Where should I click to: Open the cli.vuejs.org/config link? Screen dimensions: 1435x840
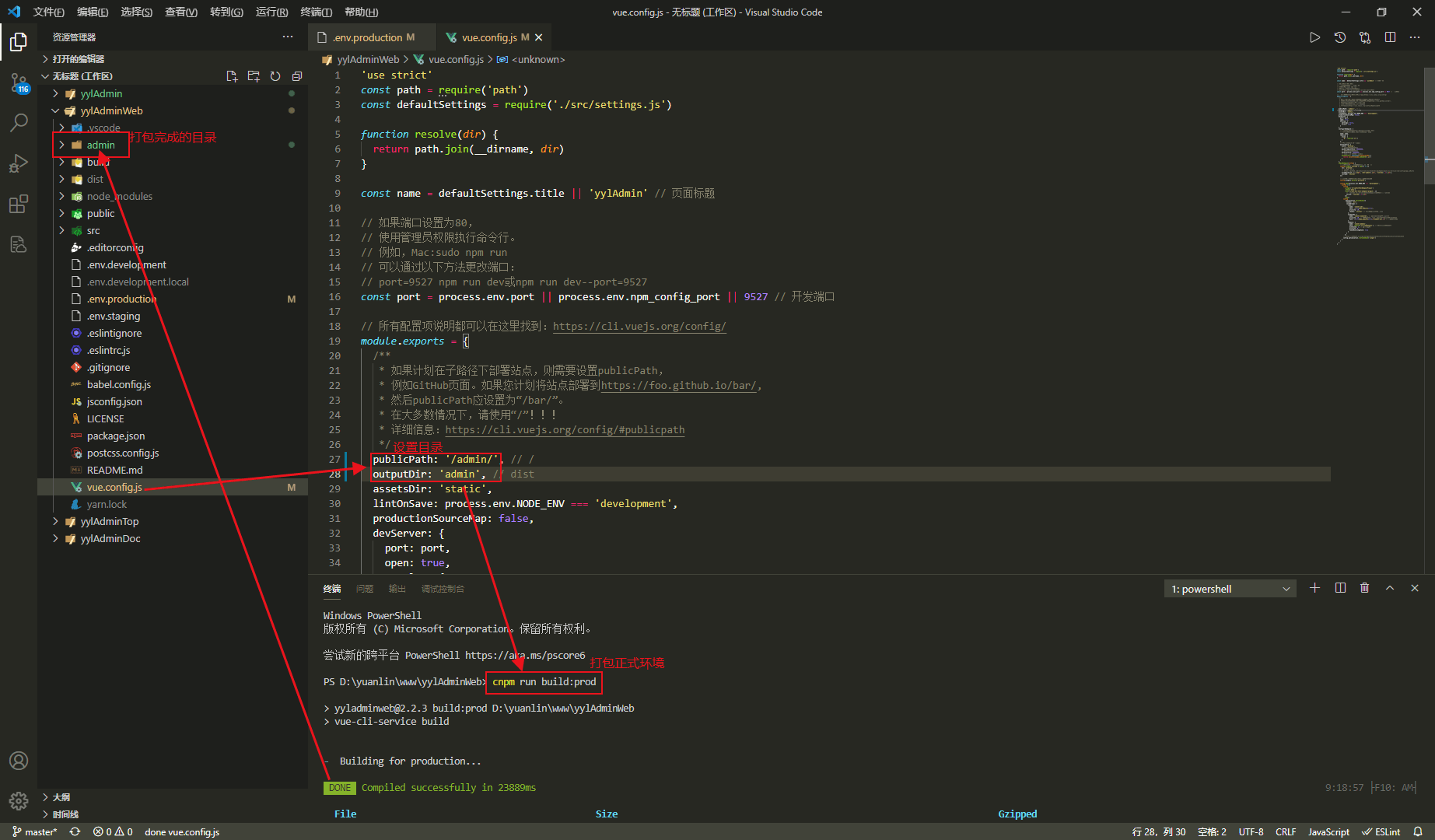639,326
